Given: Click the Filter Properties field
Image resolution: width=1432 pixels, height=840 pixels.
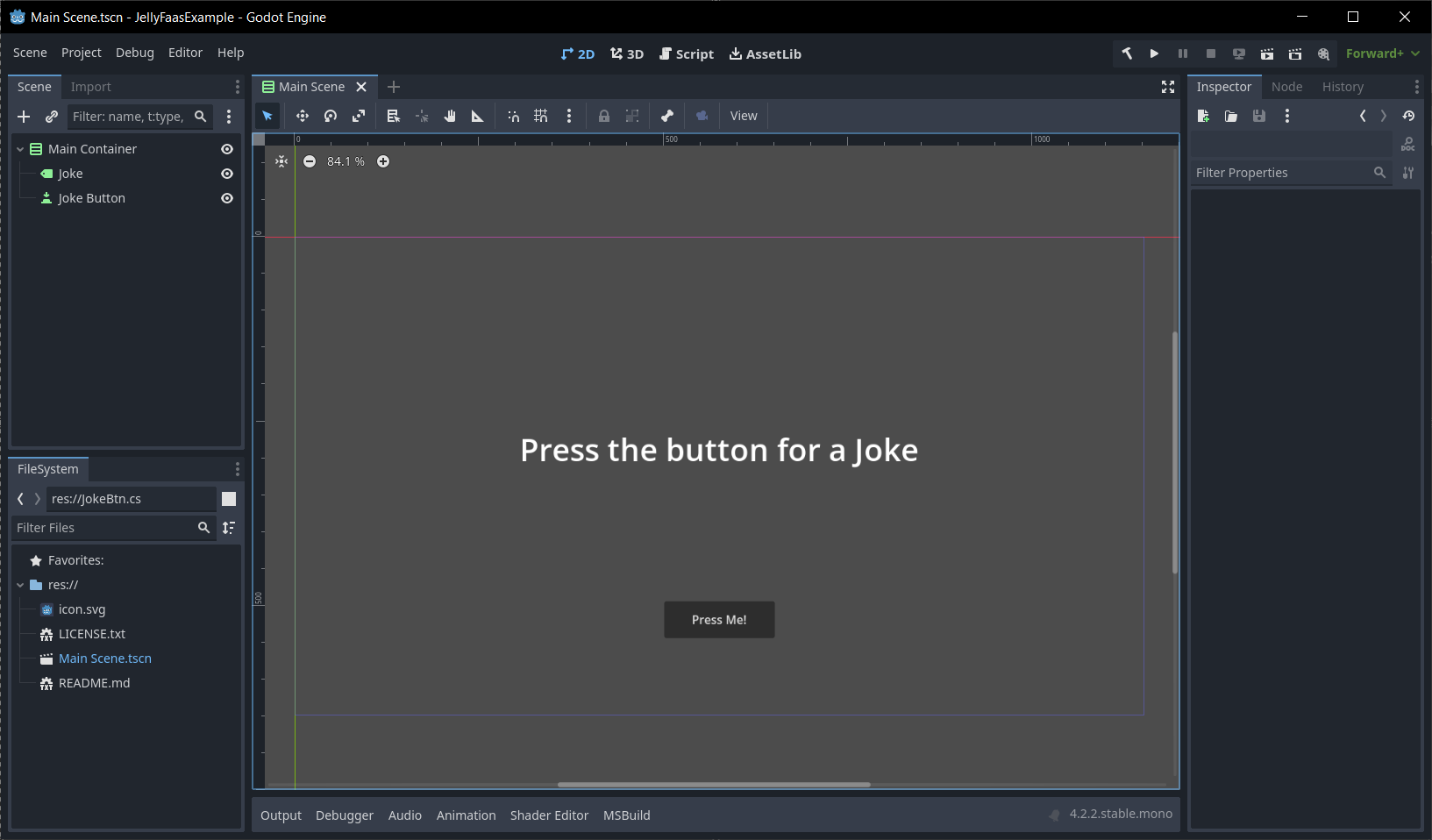Looking at the screenshot, I should [1291, 173].
